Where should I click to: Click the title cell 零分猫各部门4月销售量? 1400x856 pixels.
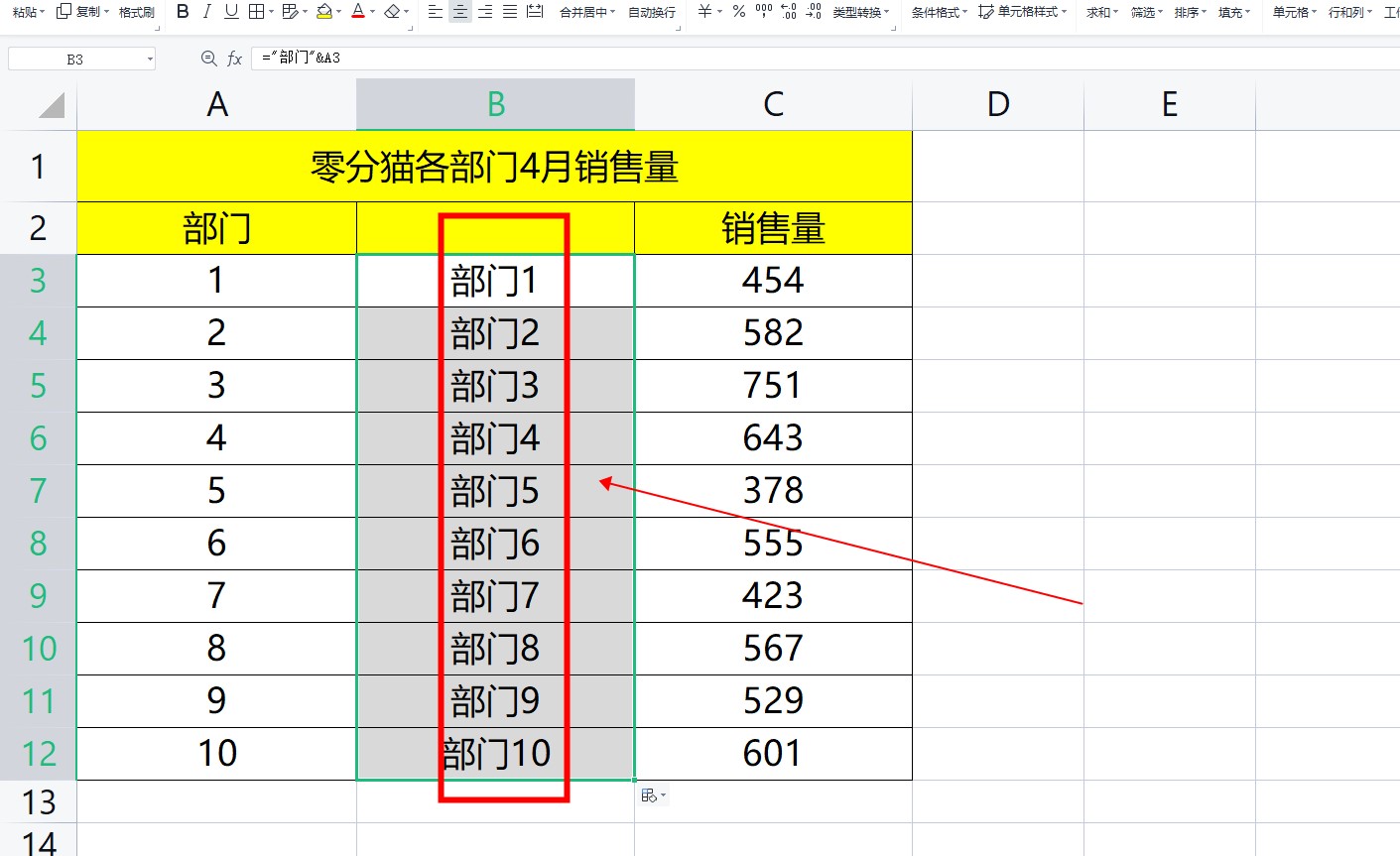coord(494,167)
